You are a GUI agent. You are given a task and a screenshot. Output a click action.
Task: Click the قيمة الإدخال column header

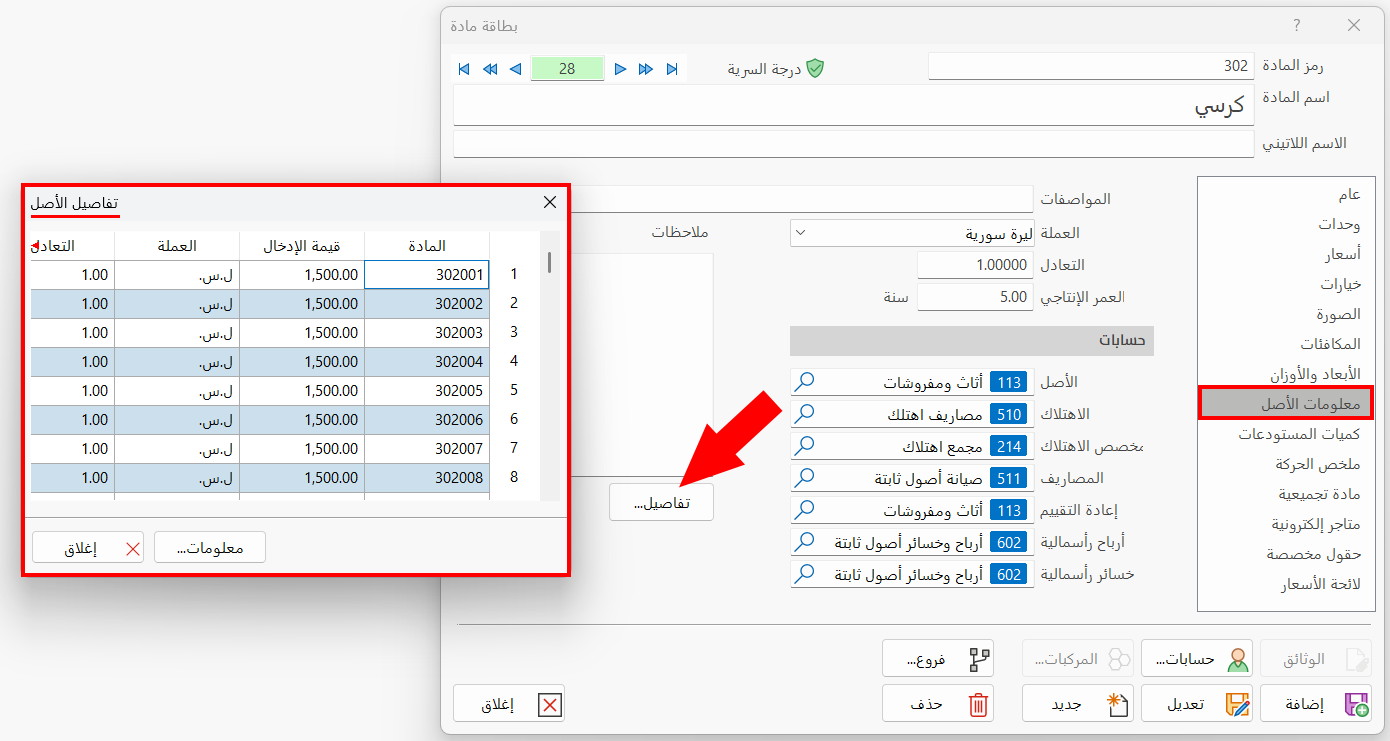pos(302,246)
